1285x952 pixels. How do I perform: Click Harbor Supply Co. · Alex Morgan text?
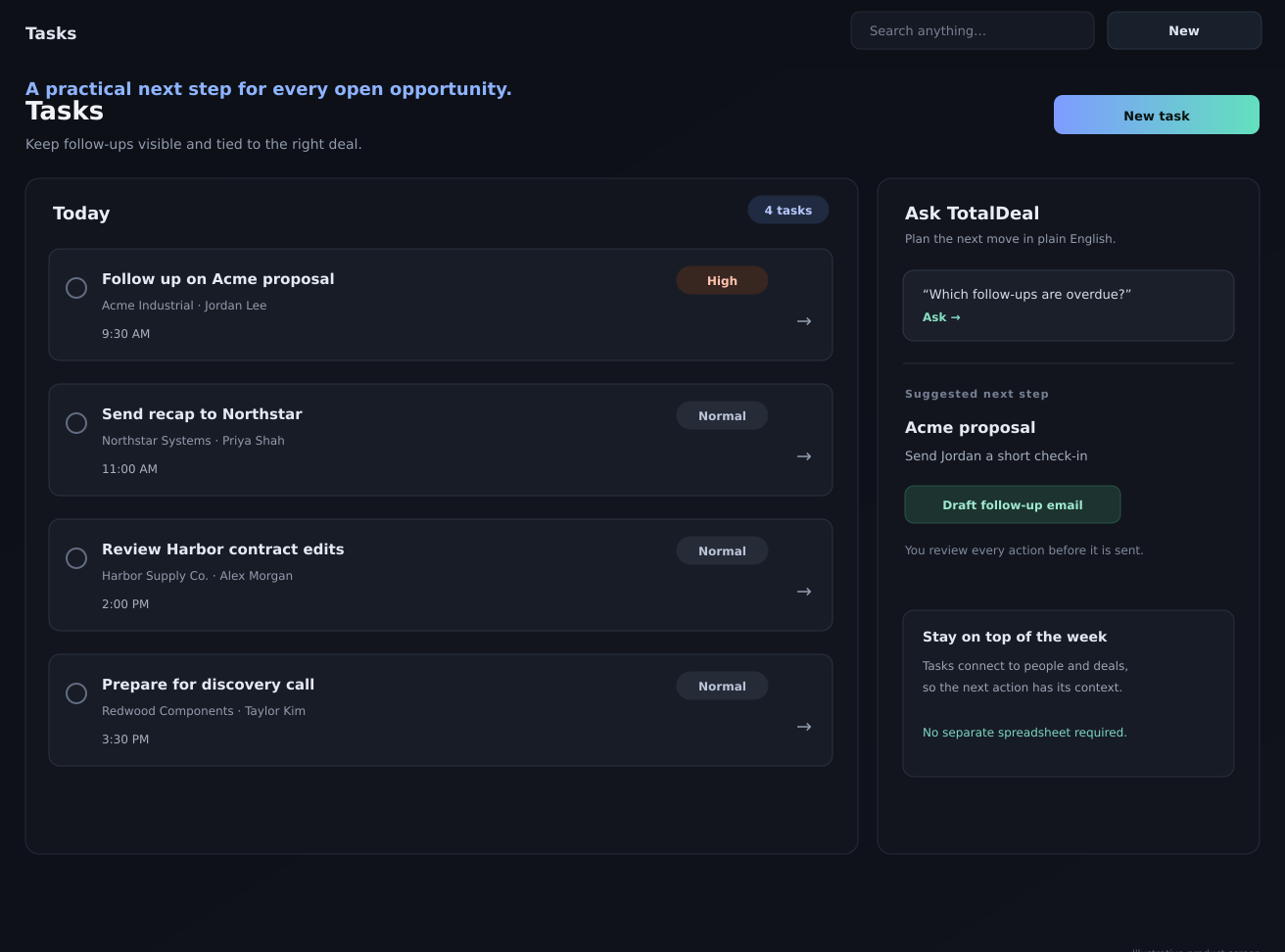(197, 576)
